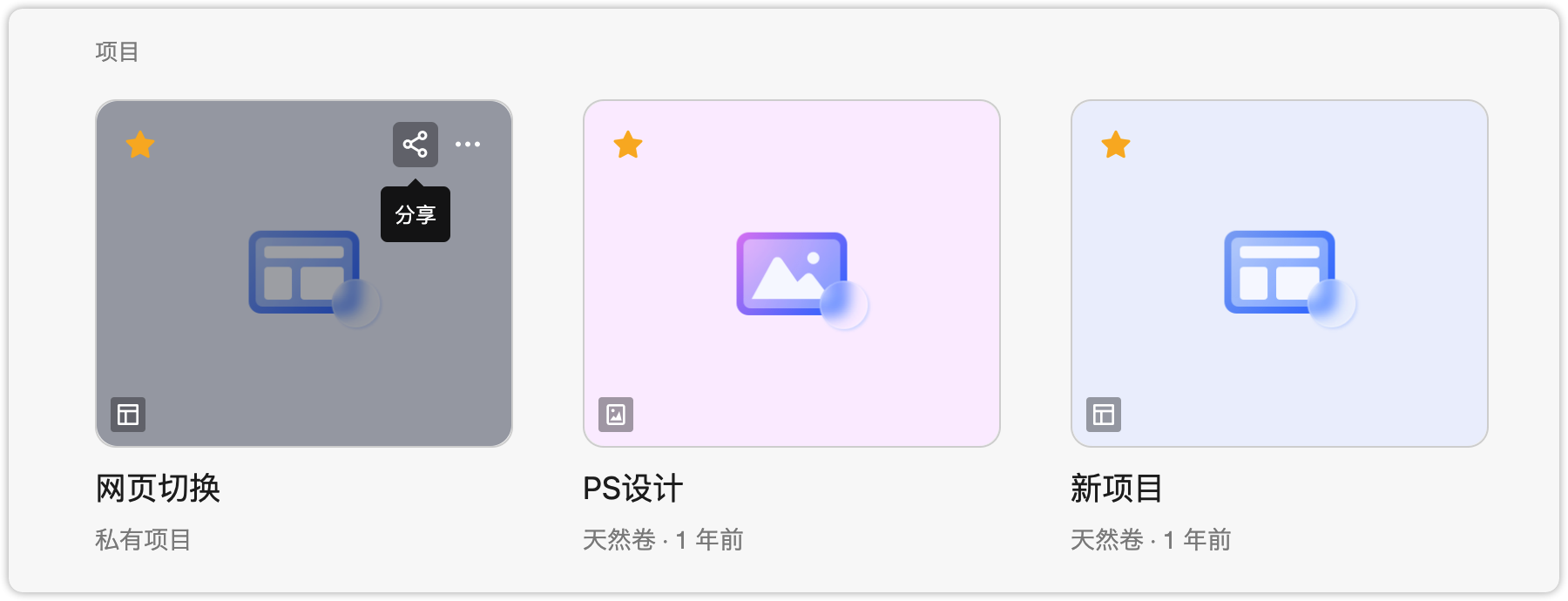Click 天然卷 · 1 年前 under PS设计
The height and width of the screenshot is (601, 1568).
663,540
